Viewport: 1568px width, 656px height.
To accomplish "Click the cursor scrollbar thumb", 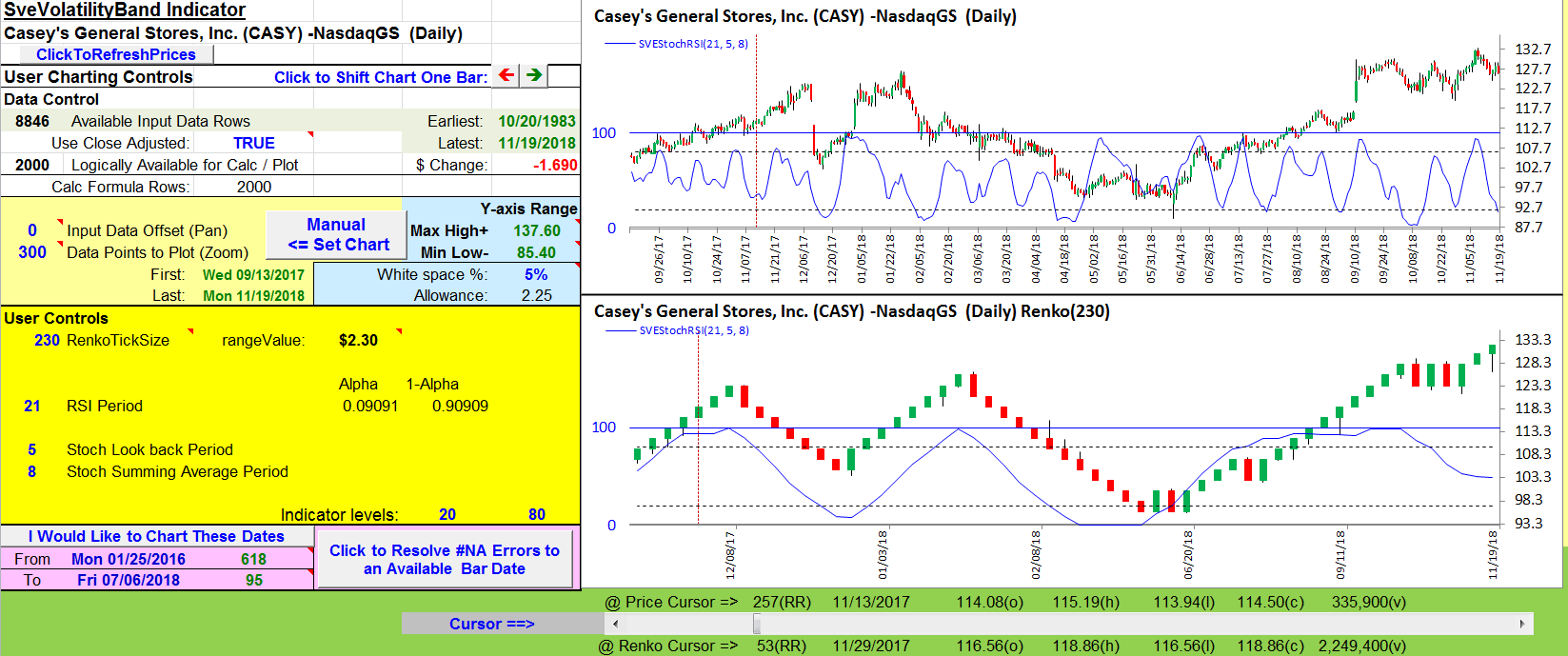I will click(757, 624).
